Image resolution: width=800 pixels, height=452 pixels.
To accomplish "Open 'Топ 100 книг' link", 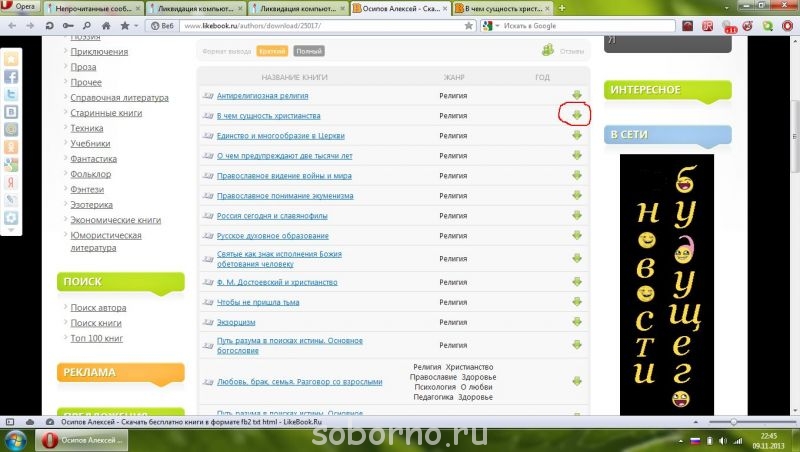I will point(96,338).
